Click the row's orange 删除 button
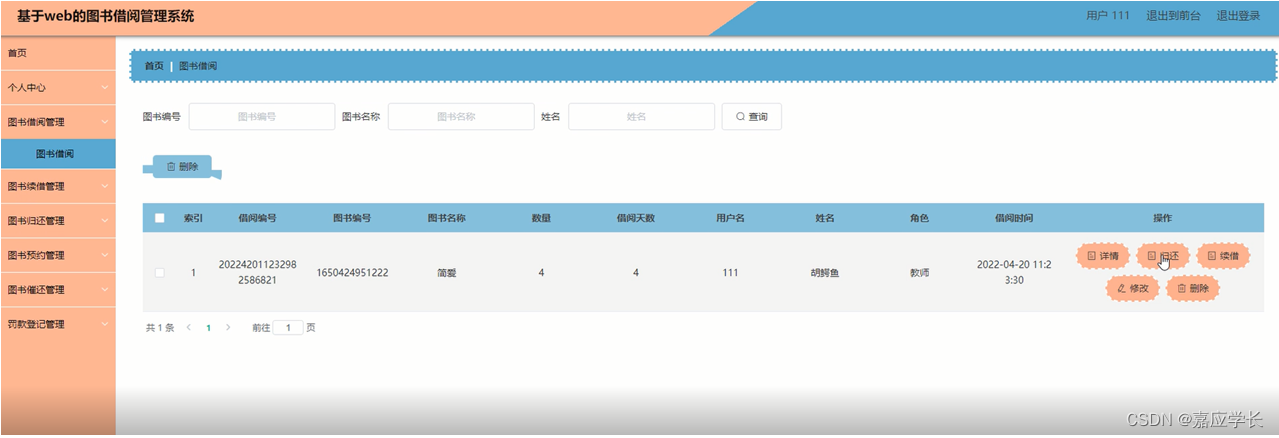This screenshot has width=1279, height=438. pyautogui.click(x=1193, y=288)
